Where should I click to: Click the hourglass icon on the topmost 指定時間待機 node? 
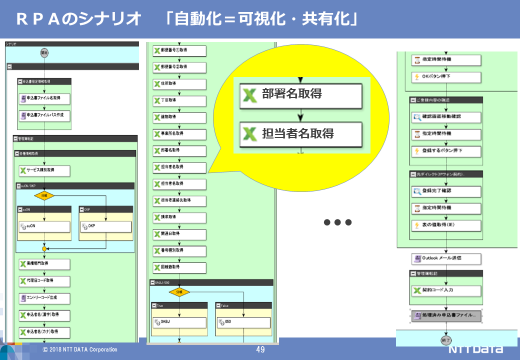[x=417, y=60]
